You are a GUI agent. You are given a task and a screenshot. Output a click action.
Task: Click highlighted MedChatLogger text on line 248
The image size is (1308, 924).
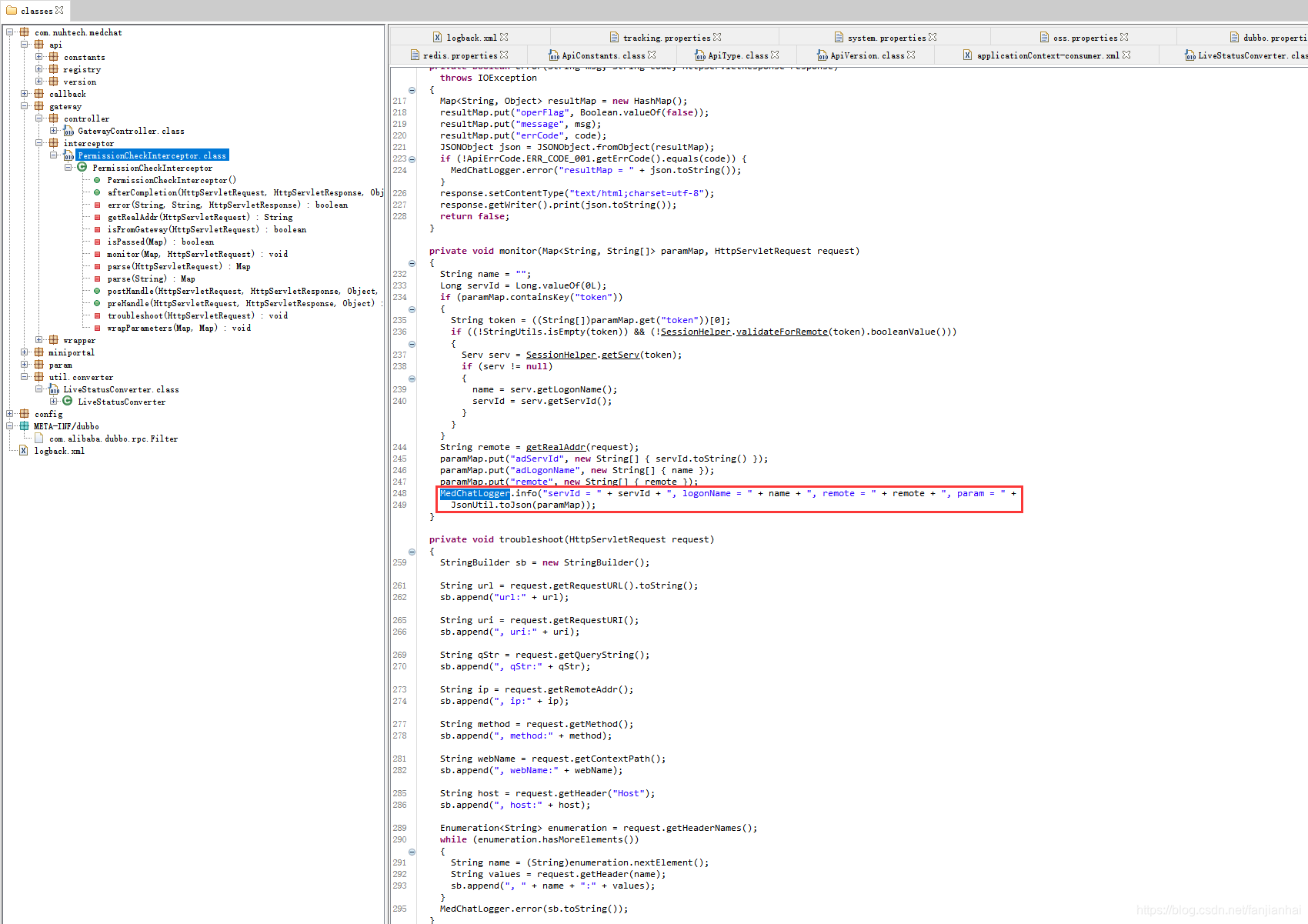[475, 493]
